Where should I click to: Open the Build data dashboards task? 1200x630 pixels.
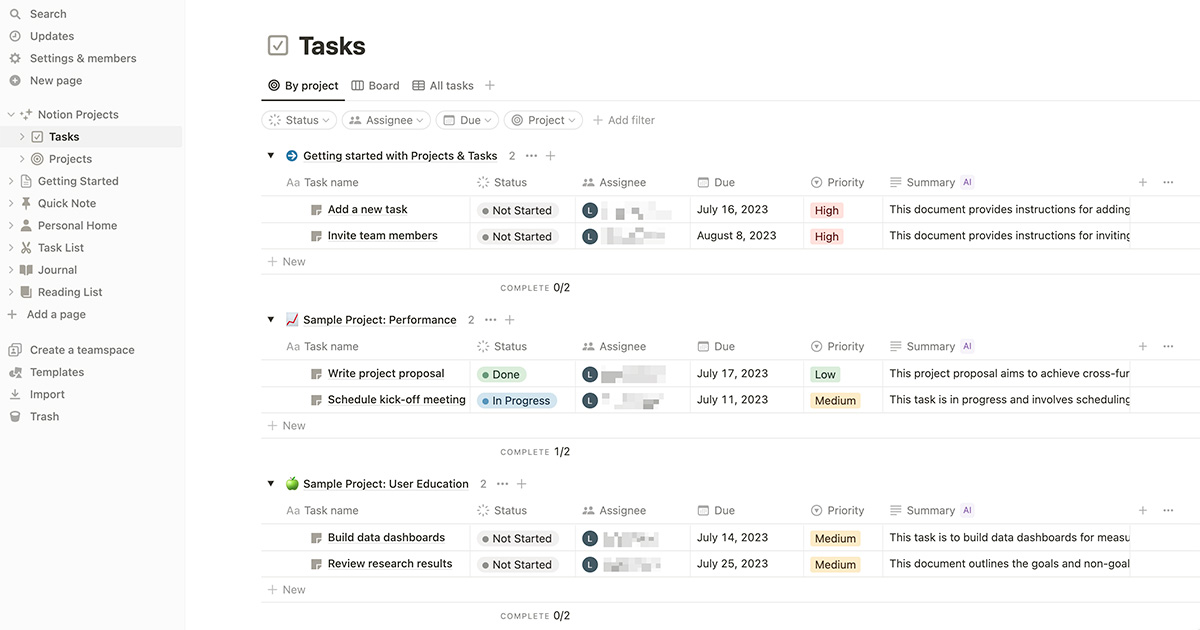coord(387,538)
